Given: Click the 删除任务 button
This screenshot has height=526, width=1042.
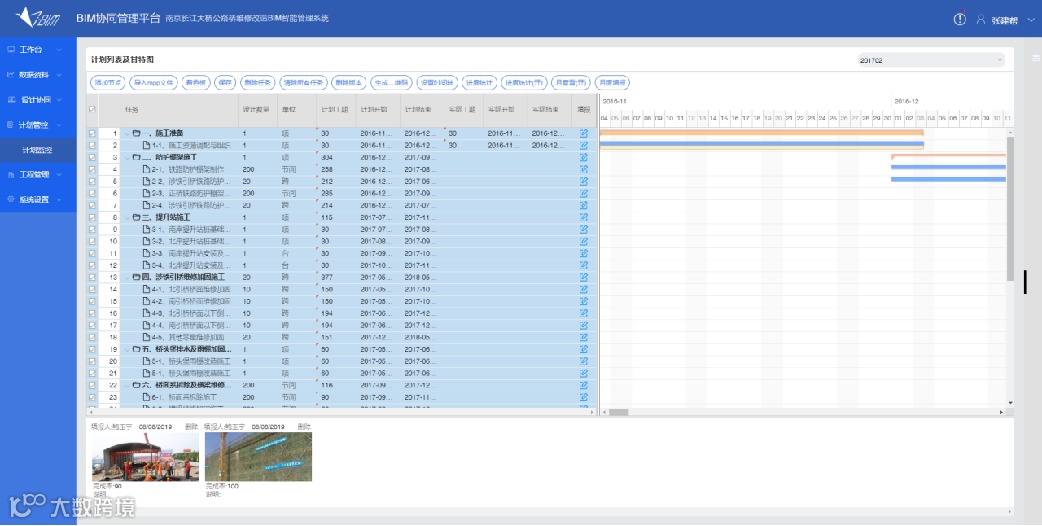Looking at the screenshot, I should point(257,83).
